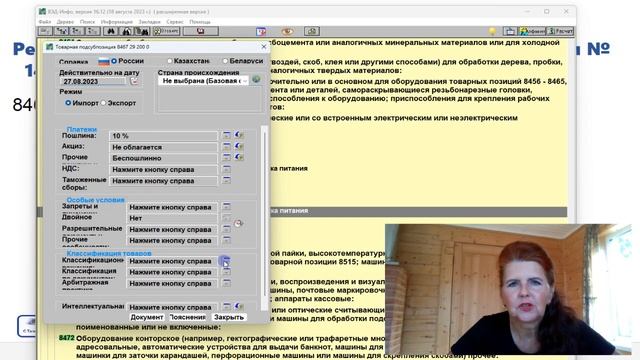Click history icon at end of Беспошлинно row
Viewport: 640px width, 360px height.
(239, 157)
